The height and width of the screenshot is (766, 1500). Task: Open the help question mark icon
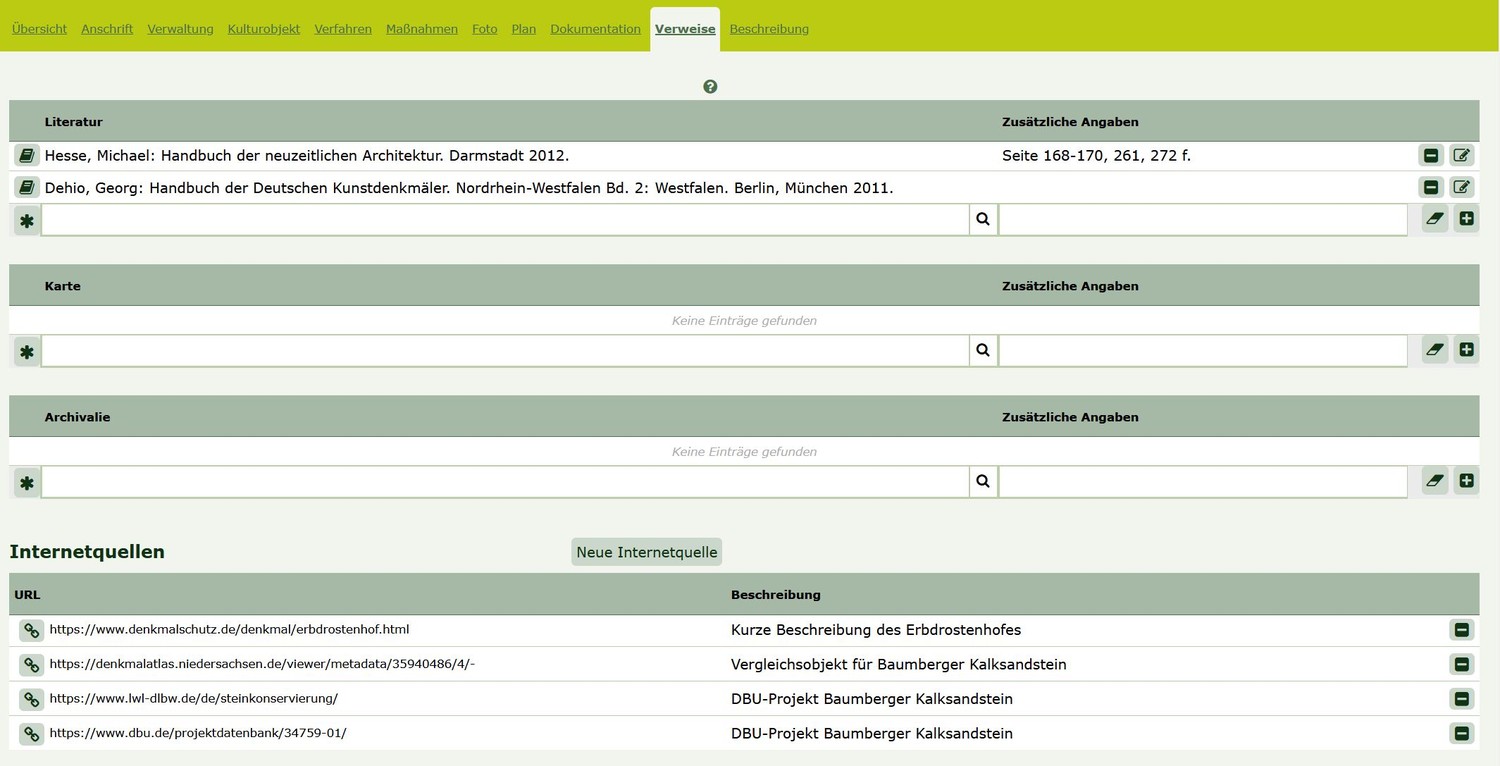click(x=710, y=87)
